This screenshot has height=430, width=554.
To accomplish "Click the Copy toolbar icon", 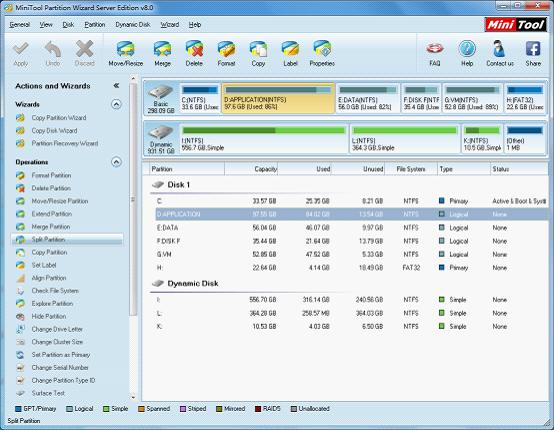I will tap(258, 53).
